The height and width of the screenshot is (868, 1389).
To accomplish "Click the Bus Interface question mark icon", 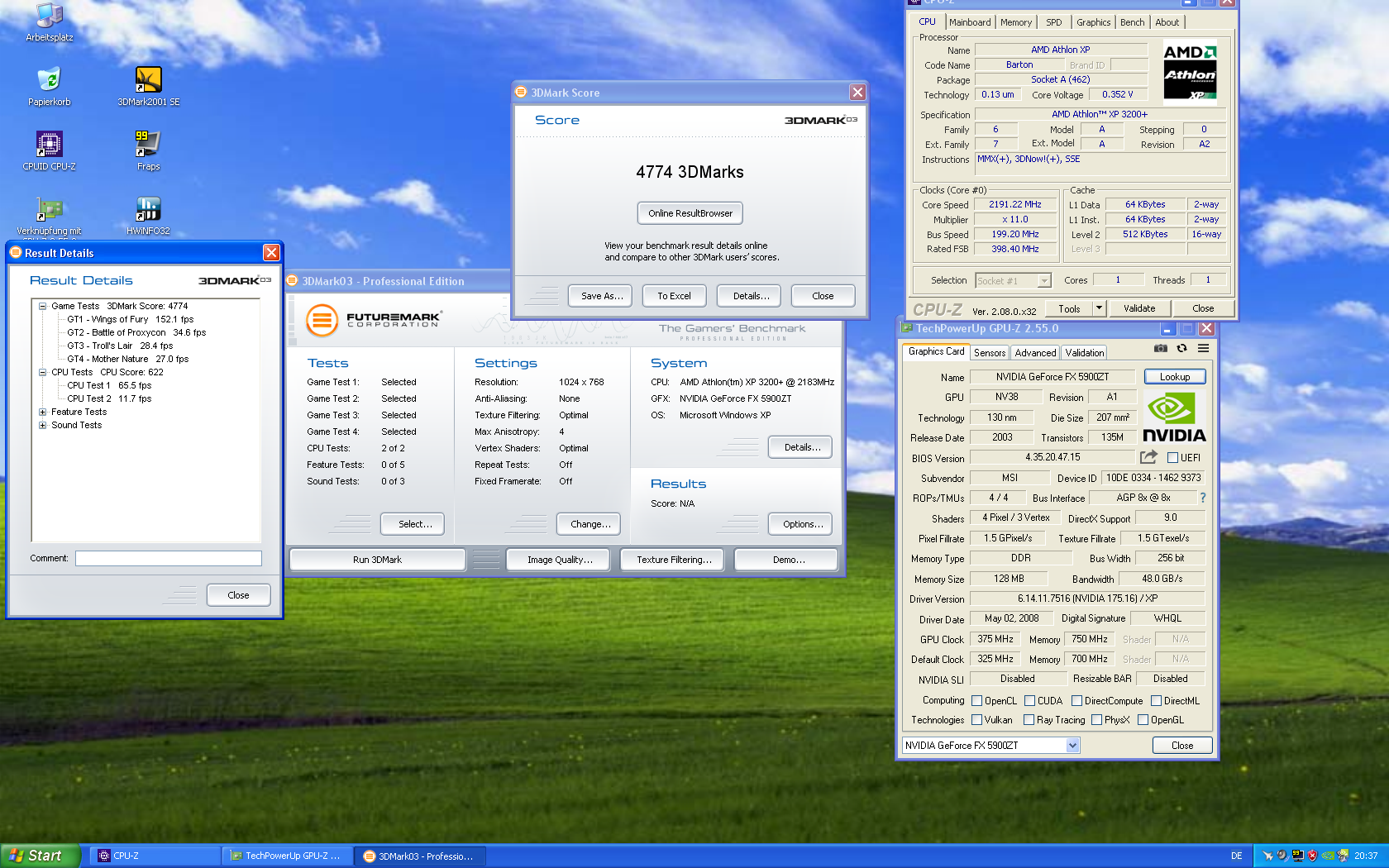I will pyautogui.click(x=1203, y=498).
